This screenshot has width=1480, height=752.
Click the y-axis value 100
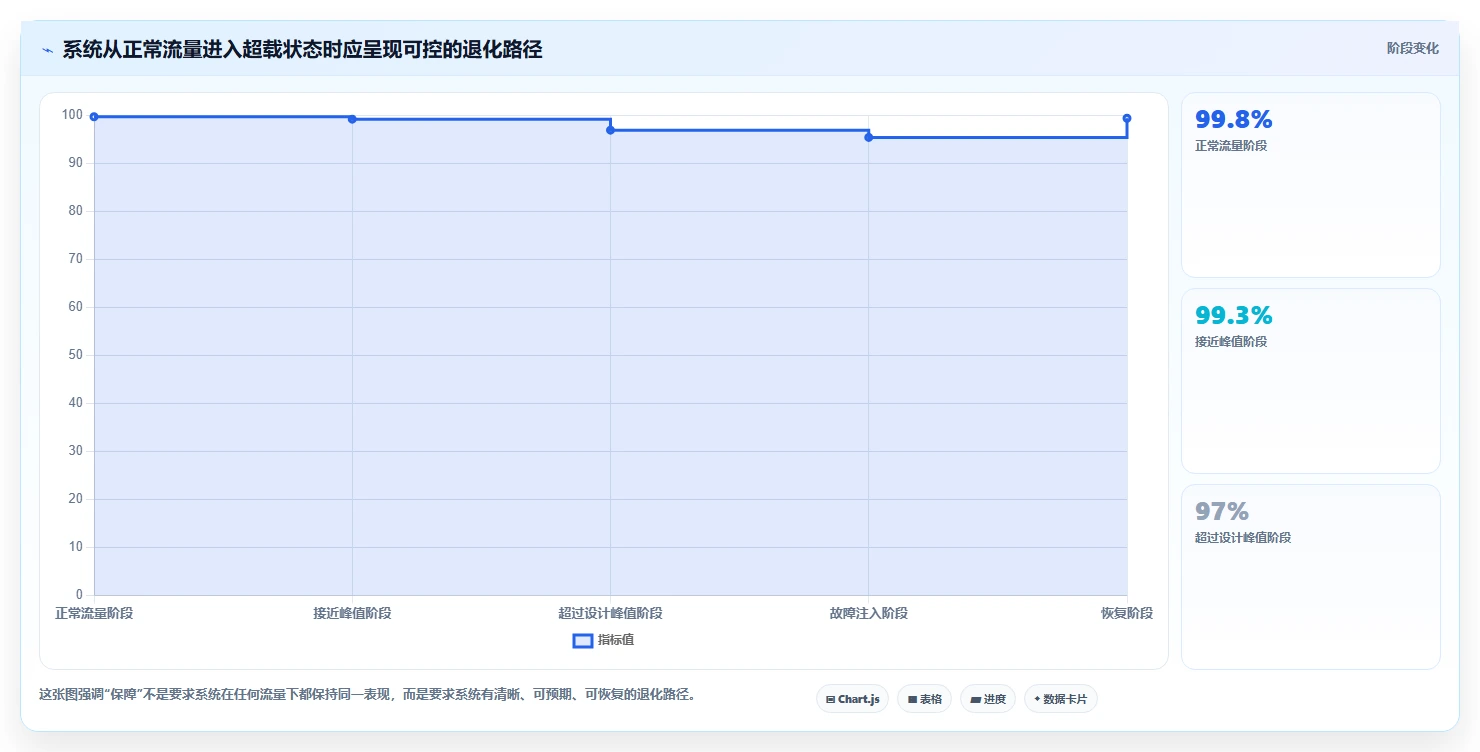pos(72,115)
